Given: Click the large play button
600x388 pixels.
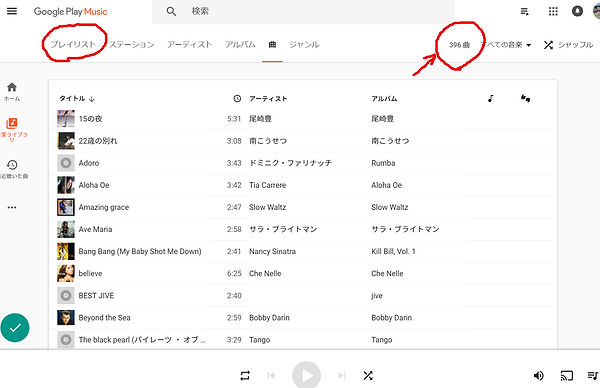Looking at the screenshot, I should (307, 375).
